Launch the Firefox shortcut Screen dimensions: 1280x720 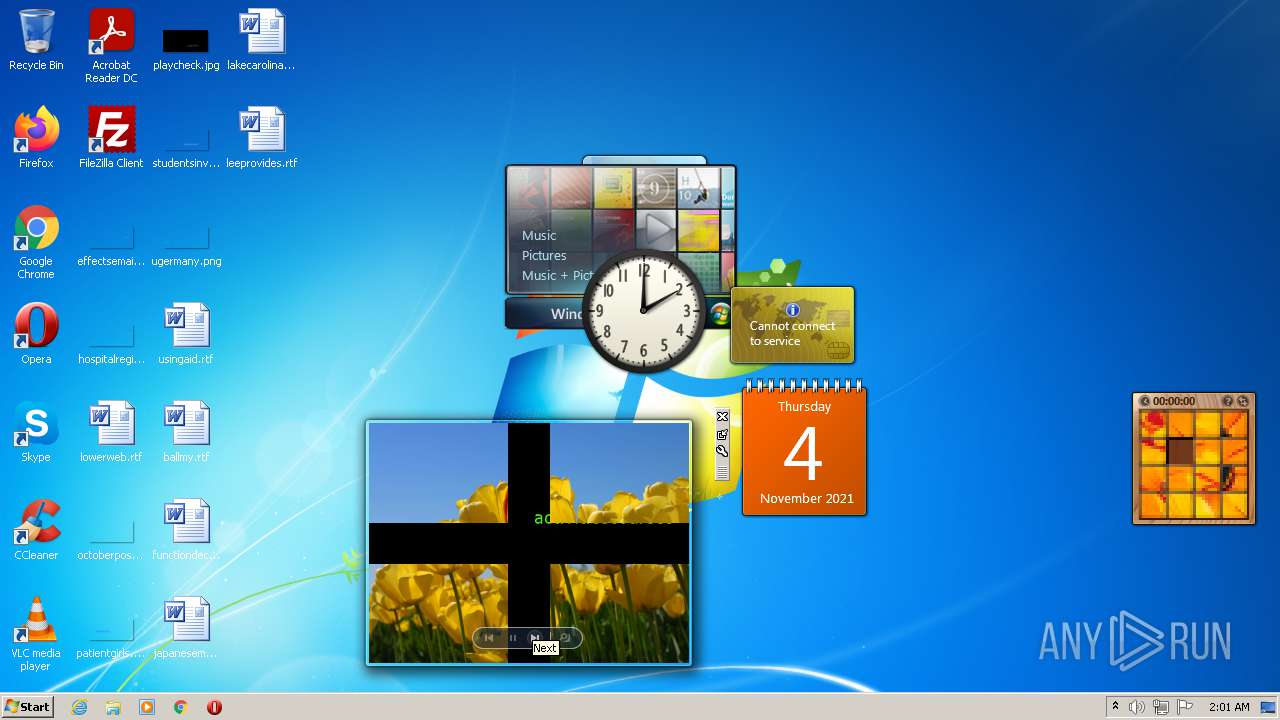click(36, 138)
